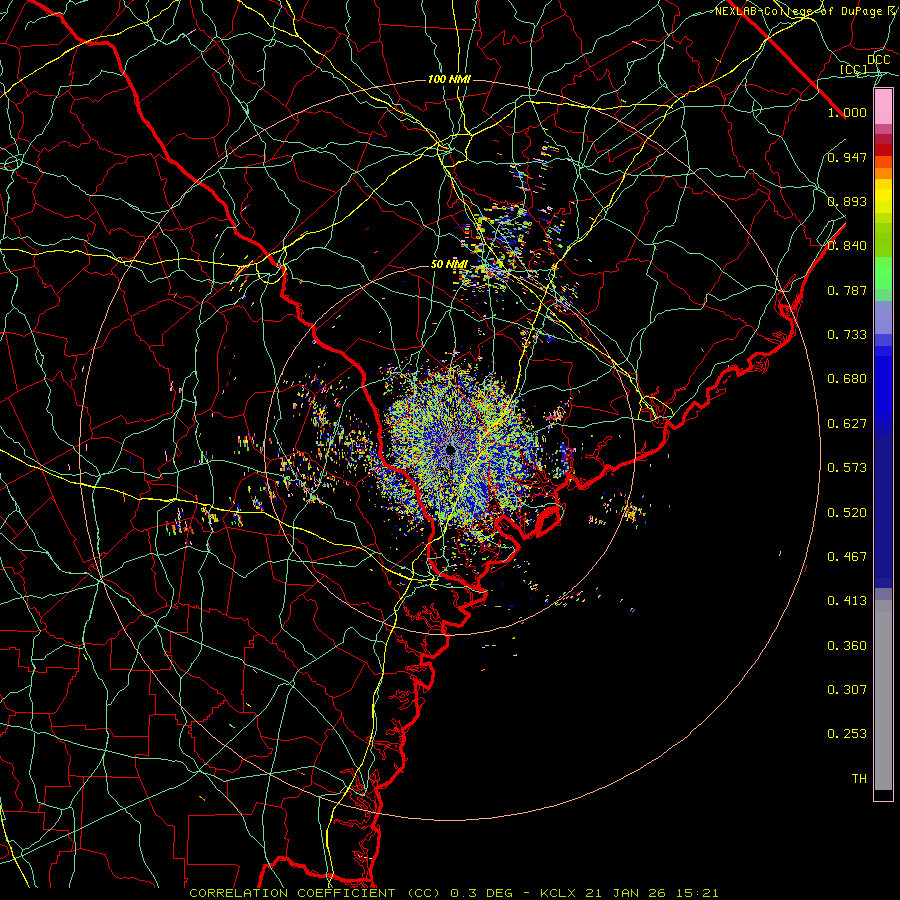Click the TH threshold label
This screenshot has width=900, height=900.
pos(859,779)
